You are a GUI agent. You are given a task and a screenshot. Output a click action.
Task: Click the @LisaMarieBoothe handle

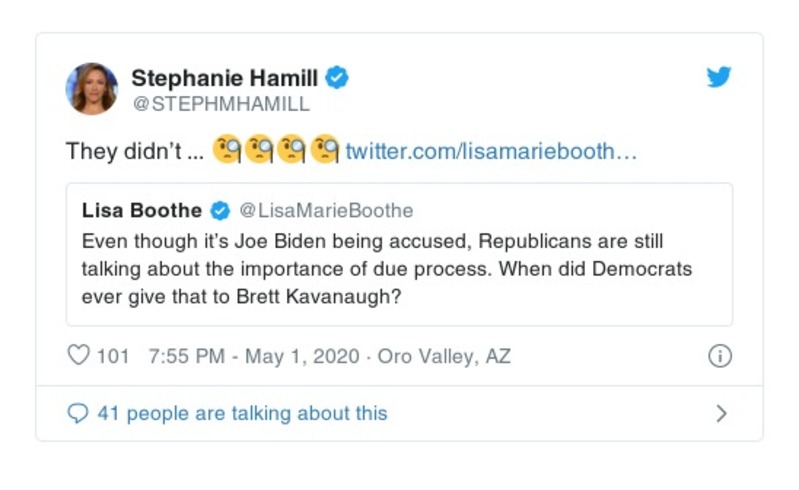[326, 210]
